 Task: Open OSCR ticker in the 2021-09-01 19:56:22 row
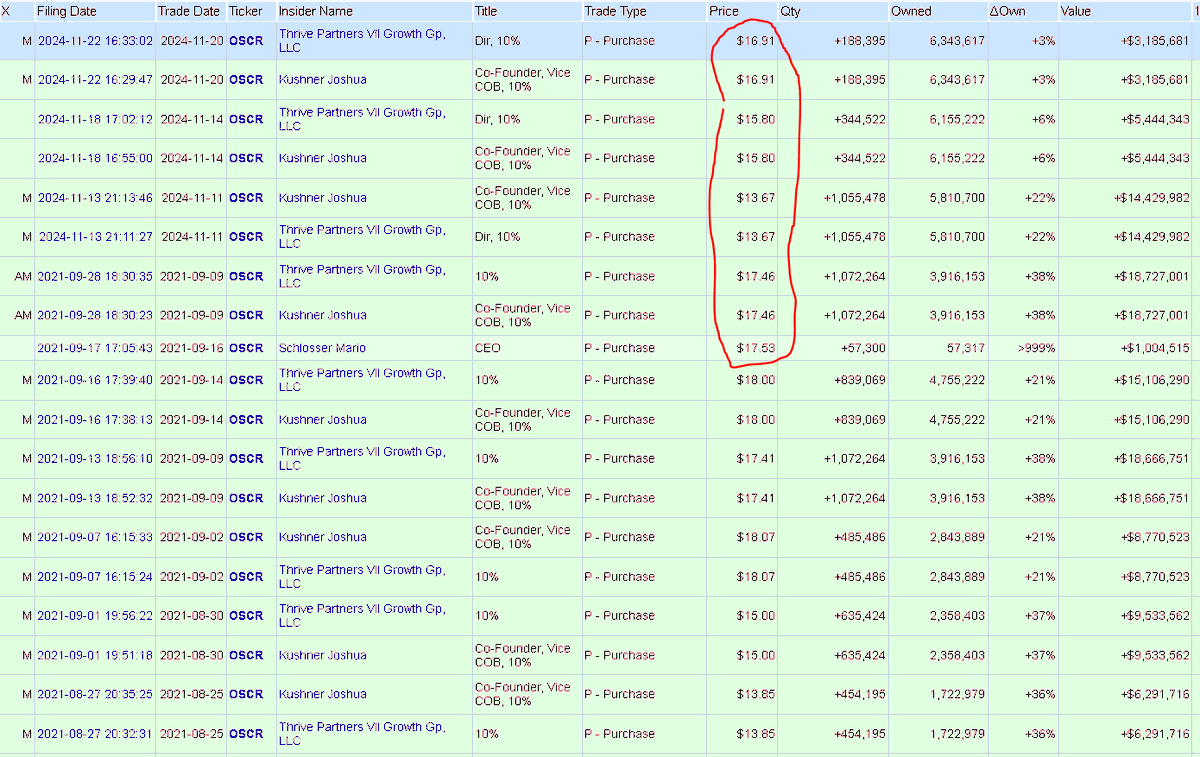(x=246, y=616)
